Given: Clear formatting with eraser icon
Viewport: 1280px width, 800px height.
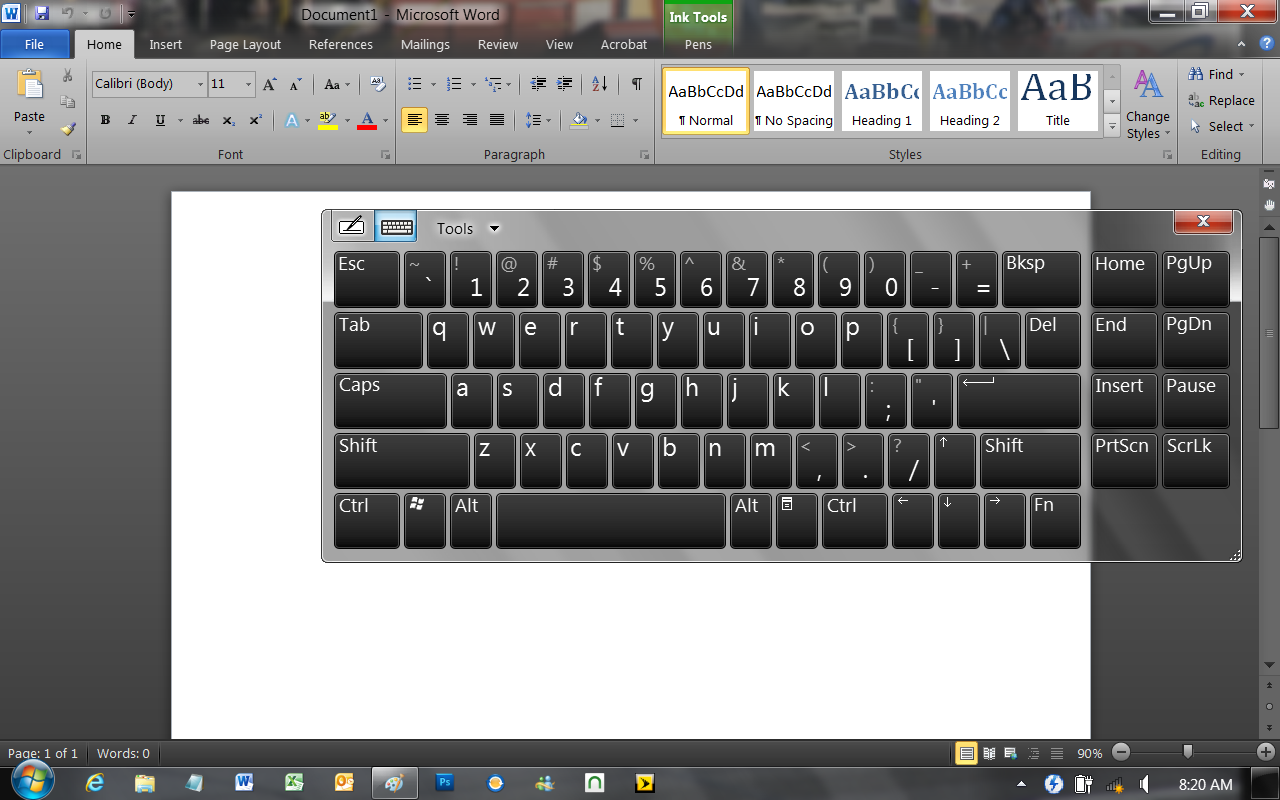Looking at the screenshot, I should tap(377, 84).
